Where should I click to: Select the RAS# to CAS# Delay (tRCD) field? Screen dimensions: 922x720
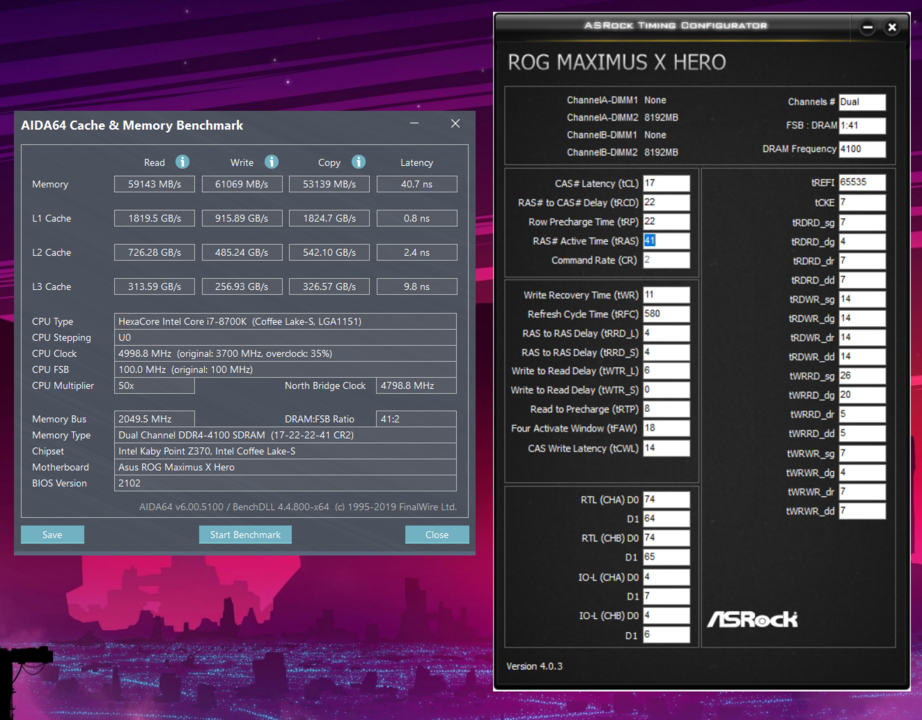pos(666,202)
